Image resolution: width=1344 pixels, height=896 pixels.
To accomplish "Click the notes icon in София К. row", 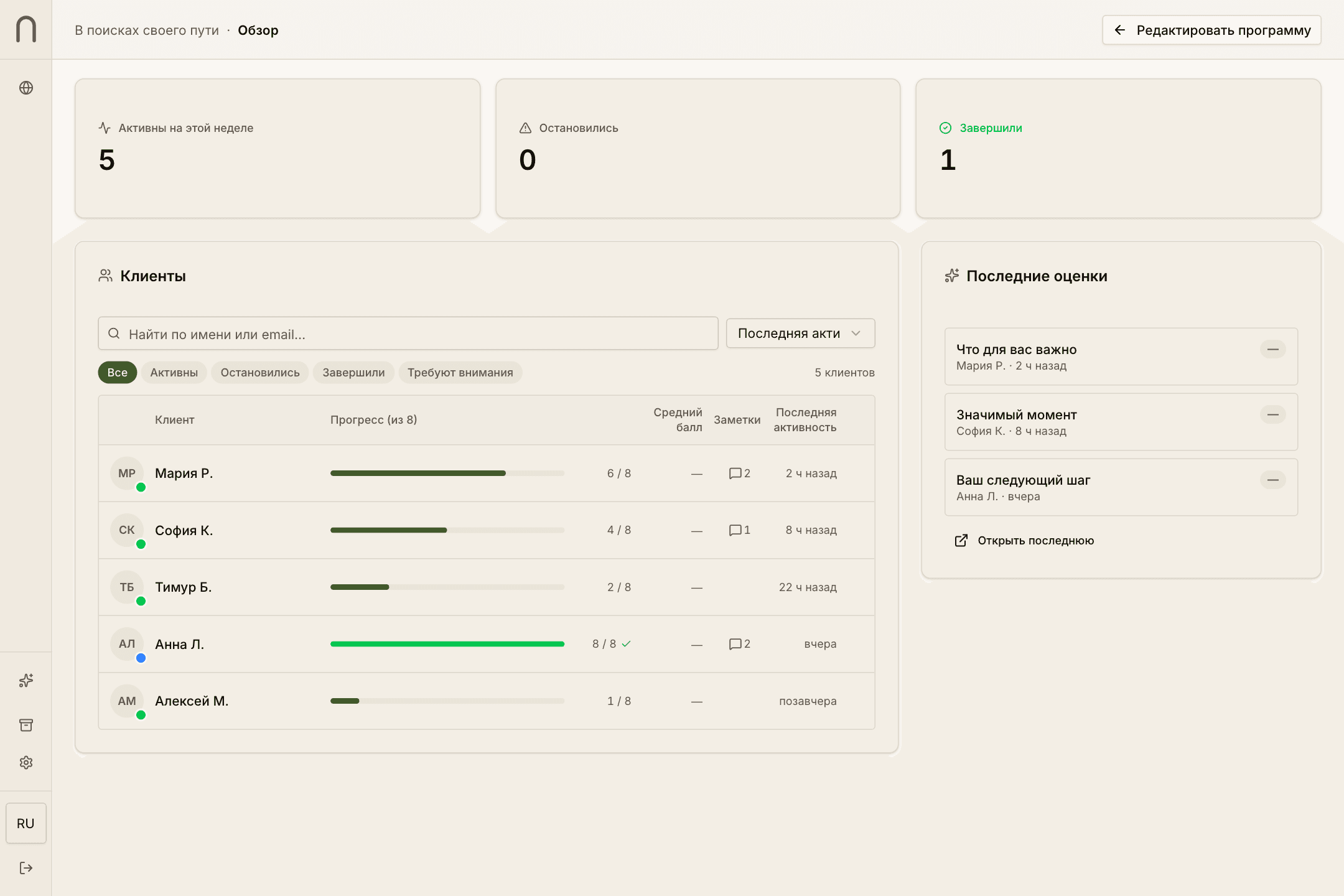I will pos(735,530).
